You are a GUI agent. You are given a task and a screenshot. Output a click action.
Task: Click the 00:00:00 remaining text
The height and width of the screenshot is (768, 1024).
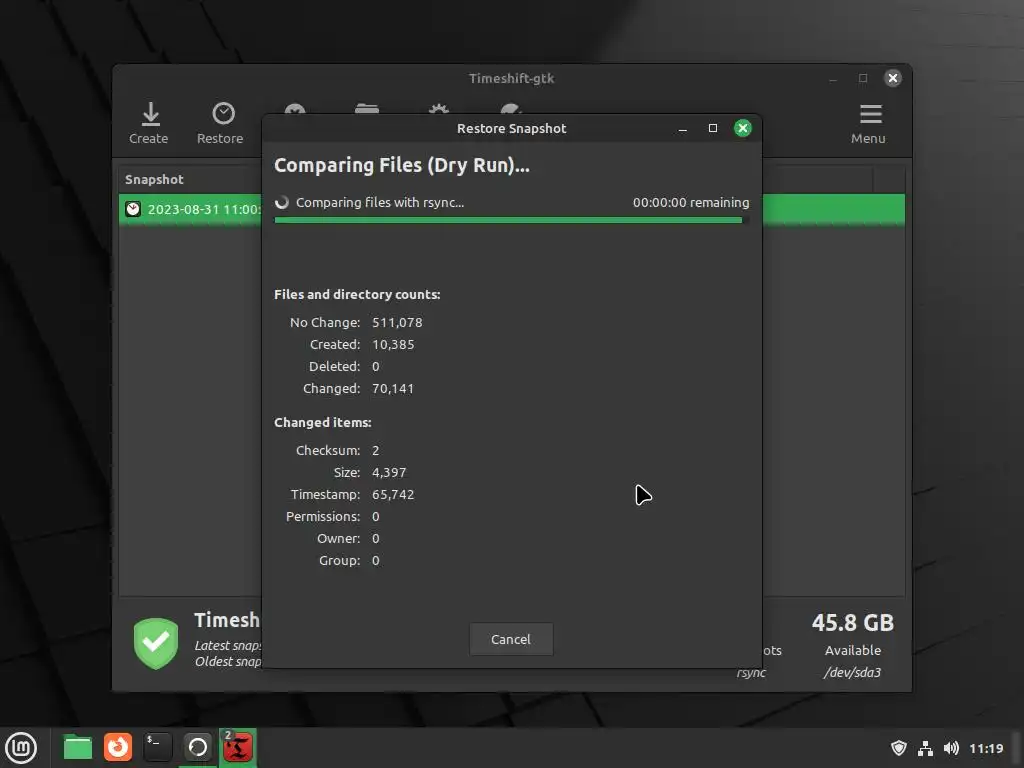coord(691,202)
